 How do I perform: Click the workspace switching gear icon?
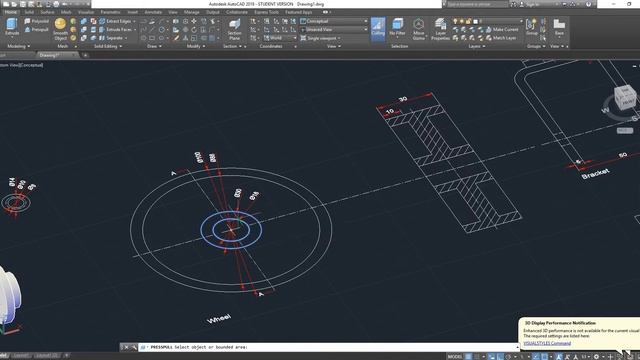click(x=596, y=357)
